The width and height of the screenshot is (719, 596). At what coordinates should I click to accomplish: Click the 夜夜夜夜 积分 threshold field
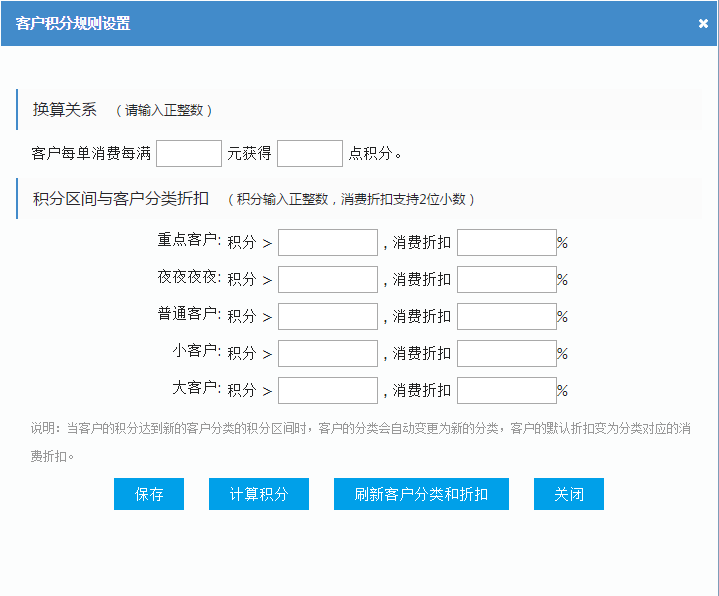pos(328,280)
